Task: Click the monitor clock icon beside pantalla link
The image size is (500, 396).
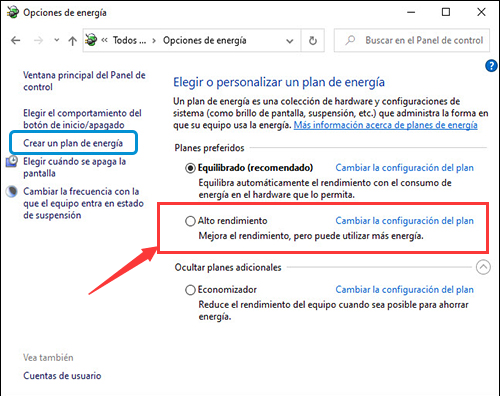Action: [12, 162]
